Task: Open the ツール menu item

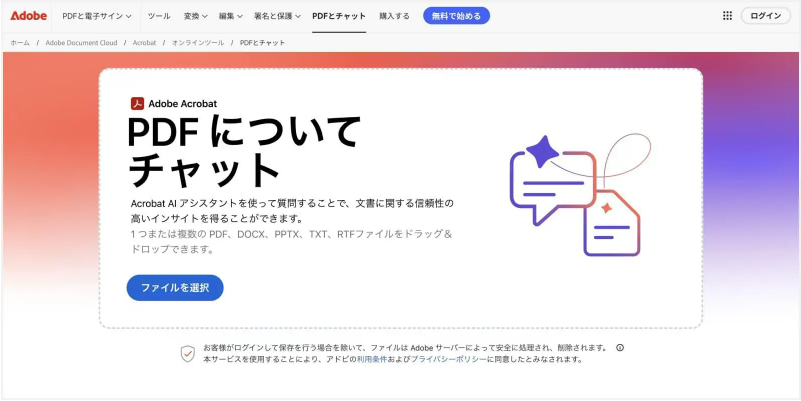Action: click(159, 16)
